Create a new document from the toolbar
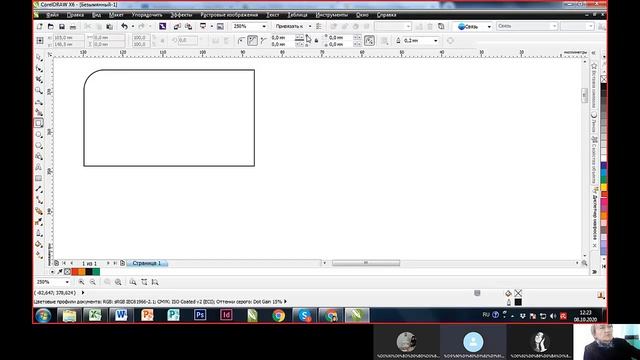Viewport: 640px width, 360px height. tap(40, 26)
